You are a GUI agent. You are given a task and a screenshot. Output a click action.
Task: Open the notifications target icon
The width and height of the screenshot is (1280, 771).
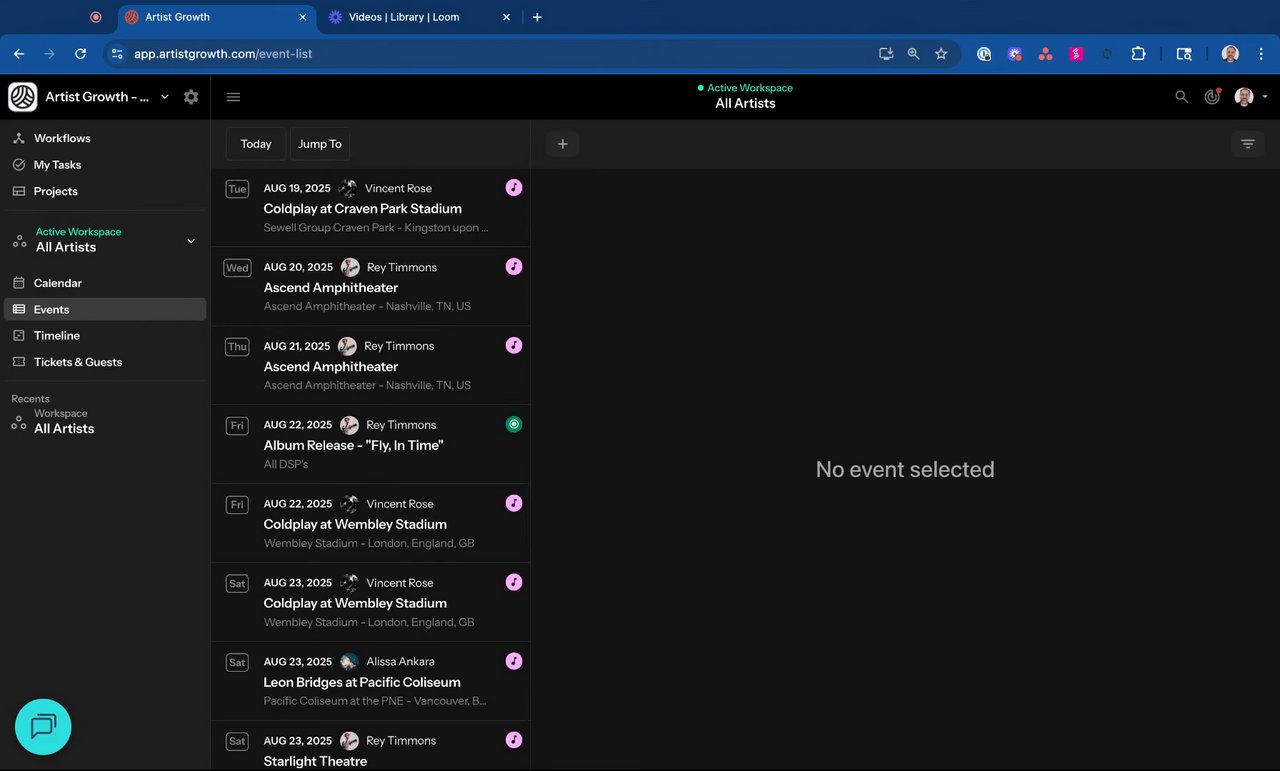[1212, 97]
